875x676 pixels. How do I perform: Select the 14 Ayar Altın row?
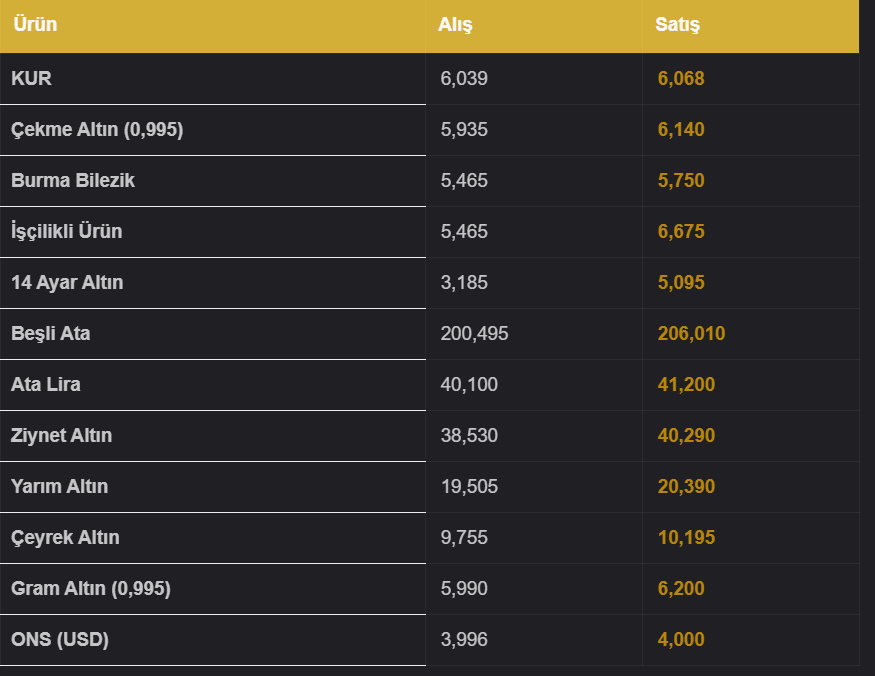(429, 282)
